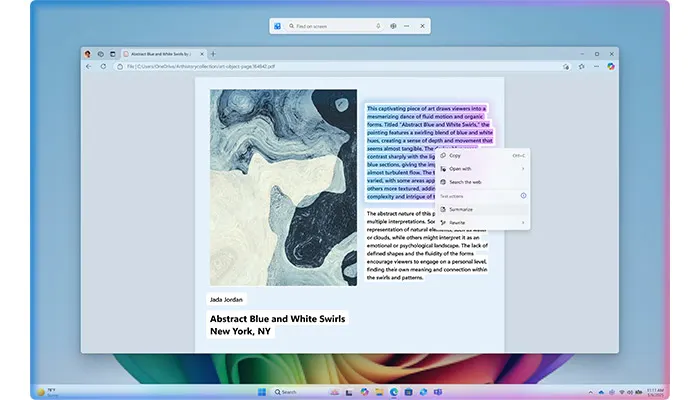This screenshot has height=400, width=700.
Task: Open the Edge workspaces icon
Action: 100,54
